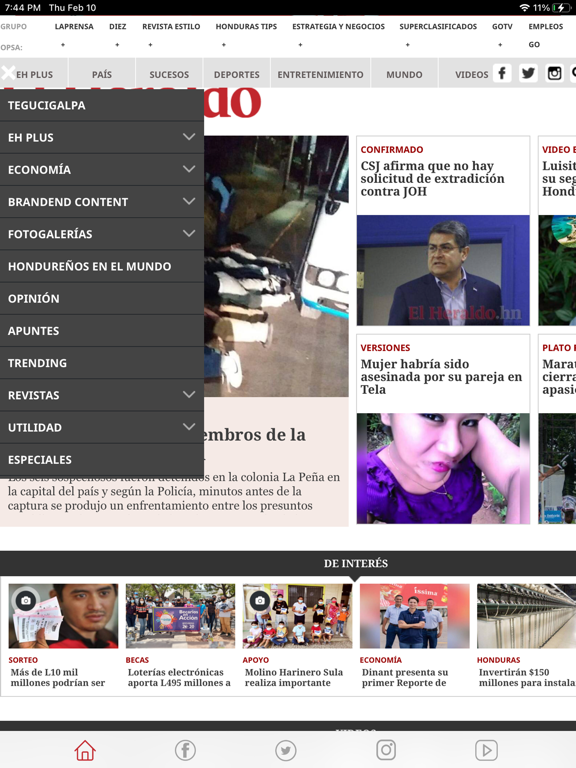The height and width of the screenshot is (768, 576).
Task: Open Becas group photo thumbnail
Action: (180, 616)
